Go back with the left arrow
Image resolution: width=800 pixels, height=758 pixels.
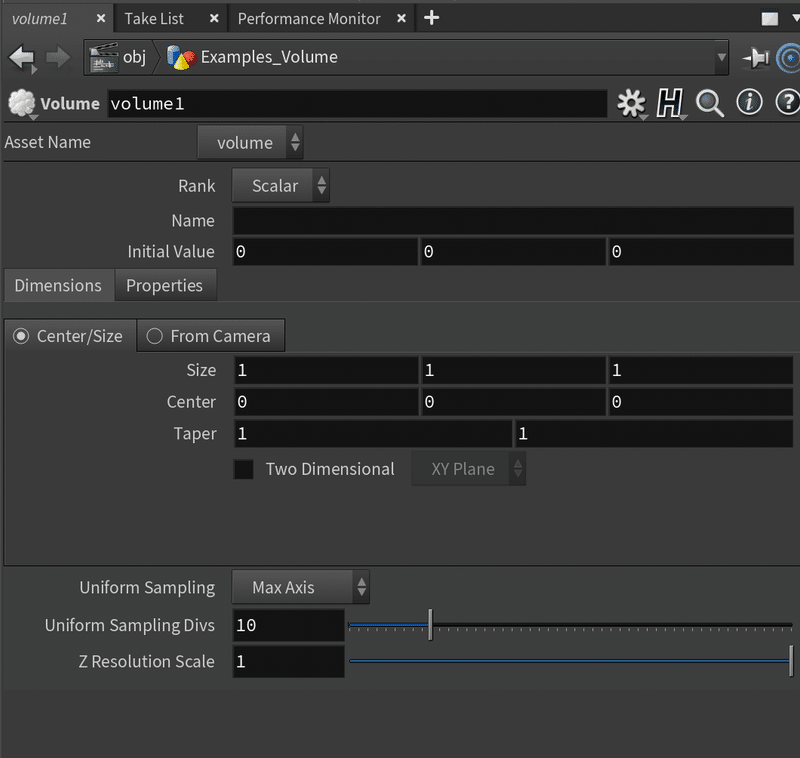(x=22, y=58)
